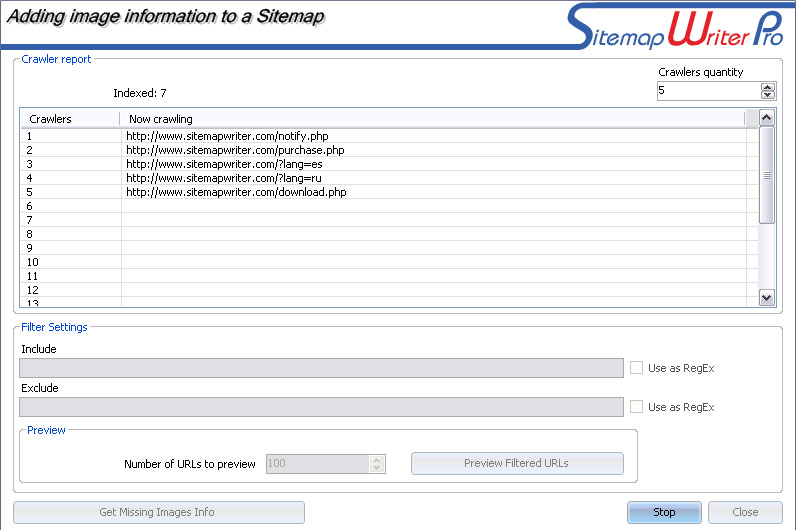Select crawler number 11 row
The height and width of the screenshot is (530, 796).
[389, 276]
